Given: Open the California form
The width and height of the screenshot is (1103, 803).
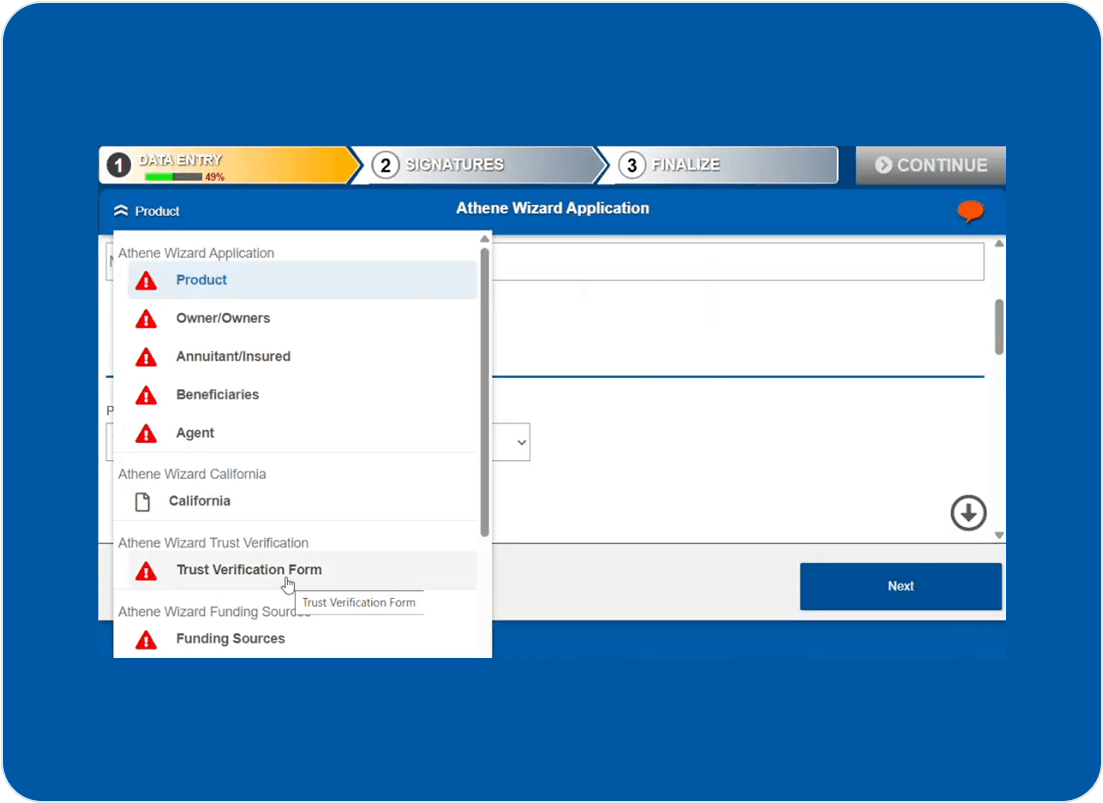Looking at the screenshot, I should pos(302,501).
